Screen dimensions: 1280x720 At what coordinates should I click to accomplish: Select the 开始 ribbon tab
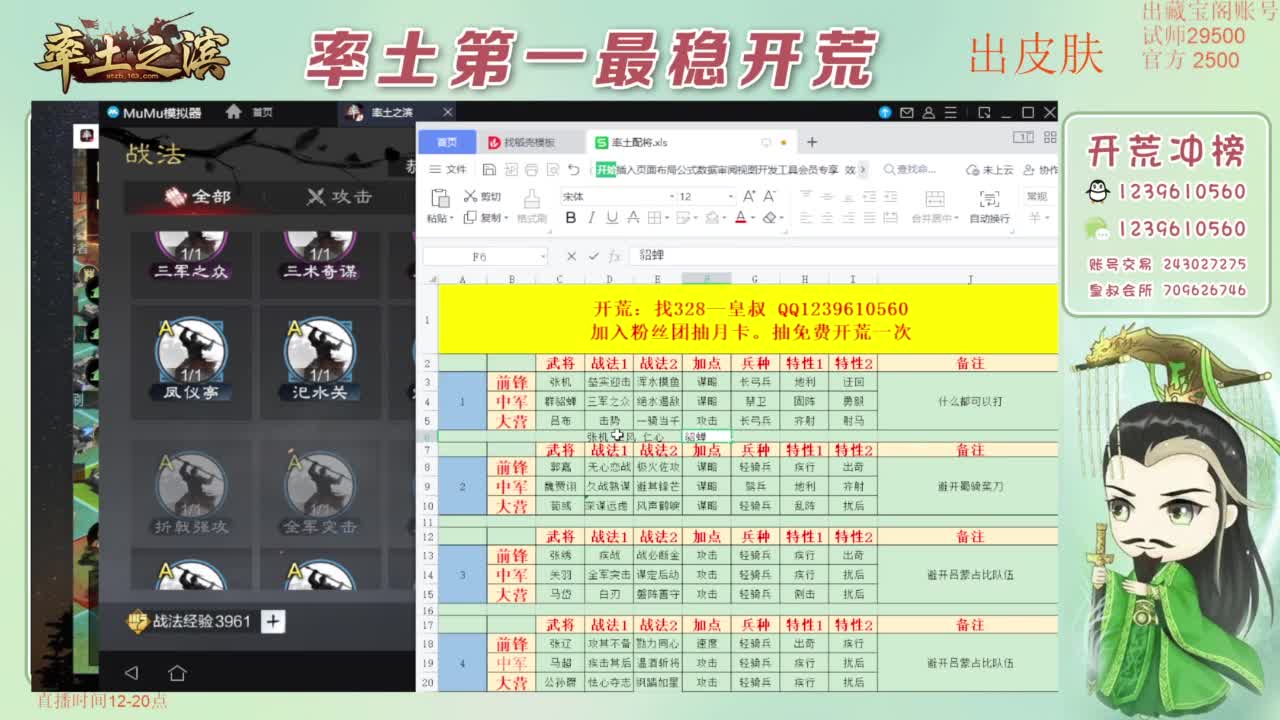click(606, 170)
